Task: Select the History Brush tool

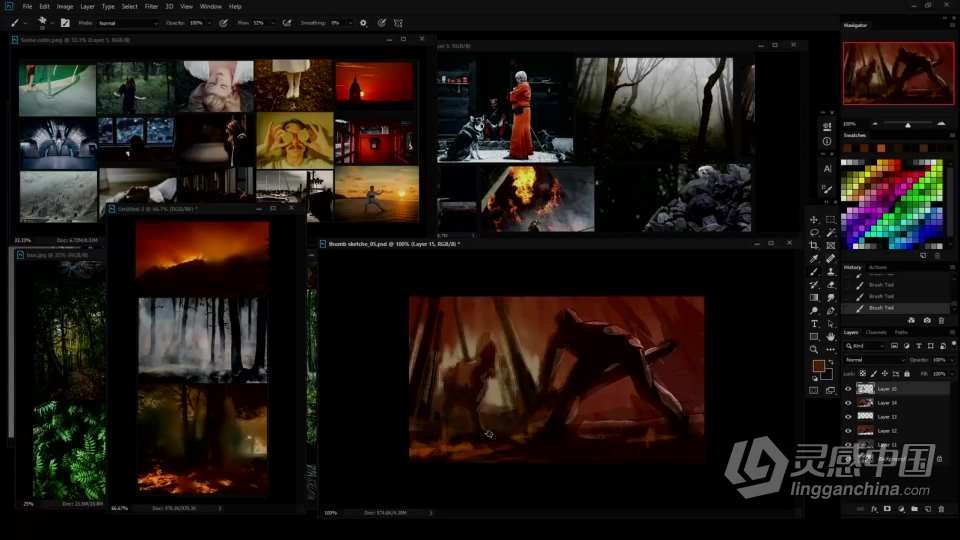Action: 814,285
